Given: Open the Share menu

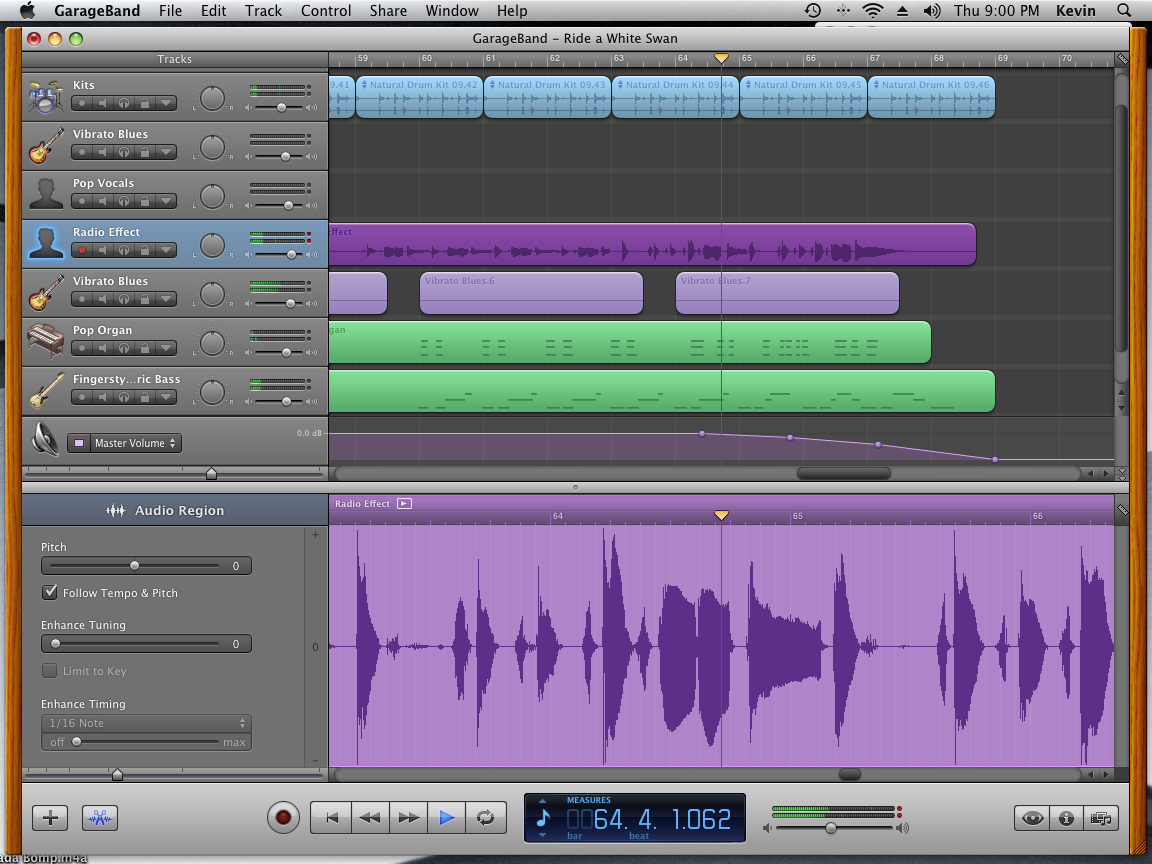Looking at the screenshot, I should point(388,10).
